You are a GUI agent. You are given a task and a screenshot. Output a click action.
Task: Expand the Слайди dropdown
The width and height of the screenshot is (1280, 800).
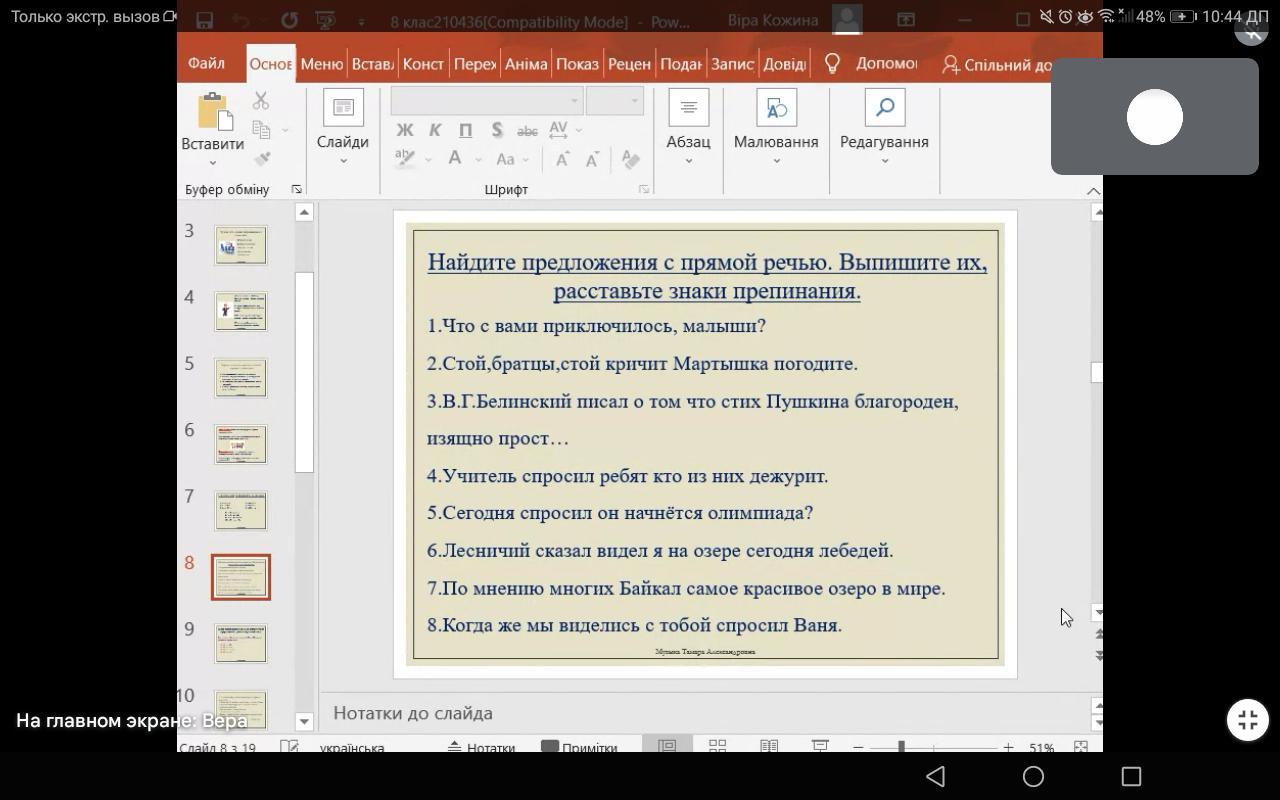click(342, 160)
